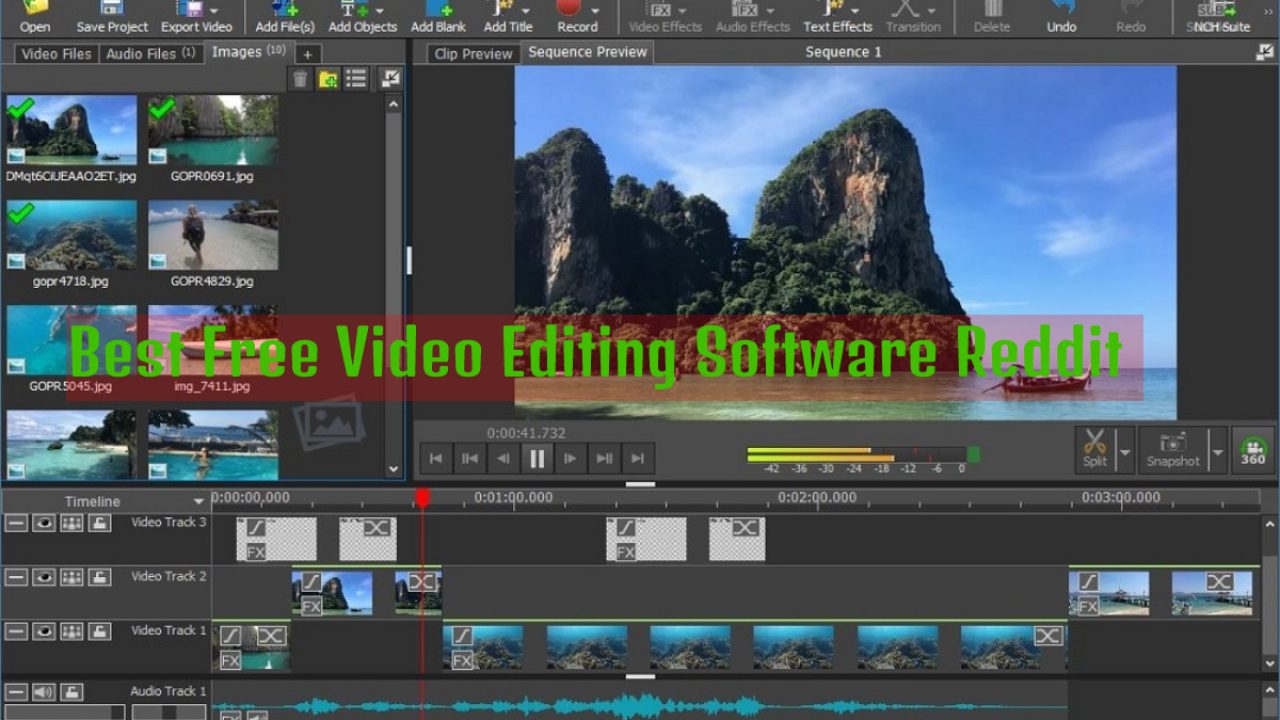The image size is (1280, 720).
Task: Lock Audio Track 1
Action: (x=72, y=692)
